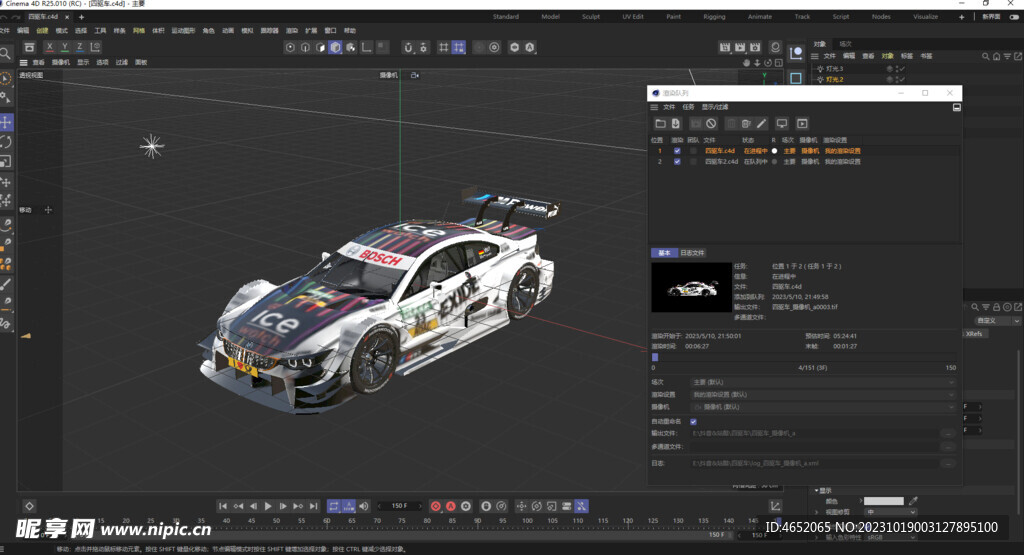Toggle the autokey A button
Viewport: 1024px width, 555px height.
(x=451, y=506)
